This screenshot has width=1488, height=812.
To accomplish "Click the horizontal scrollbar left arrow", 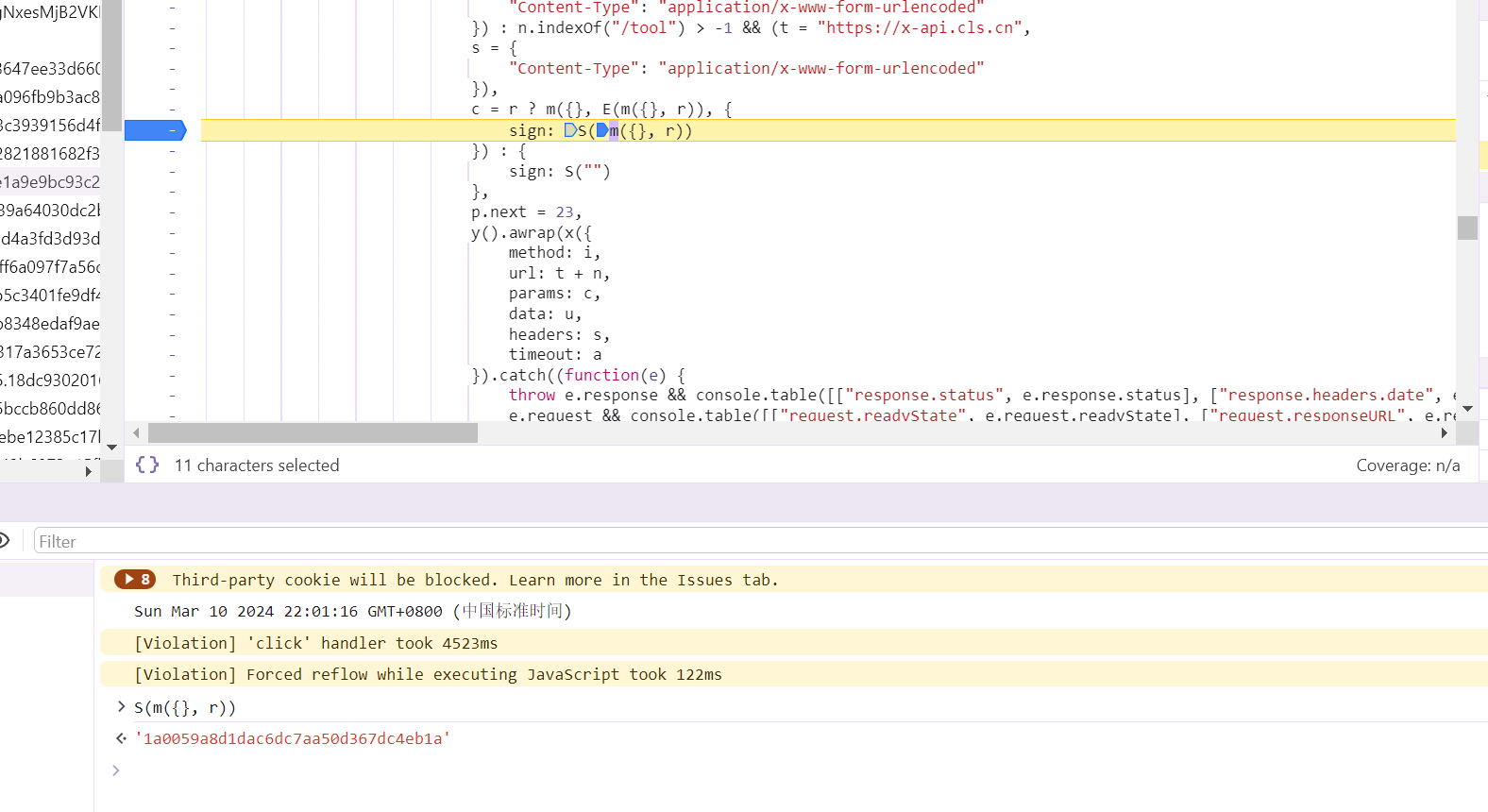I will click(x=137, y=432).
